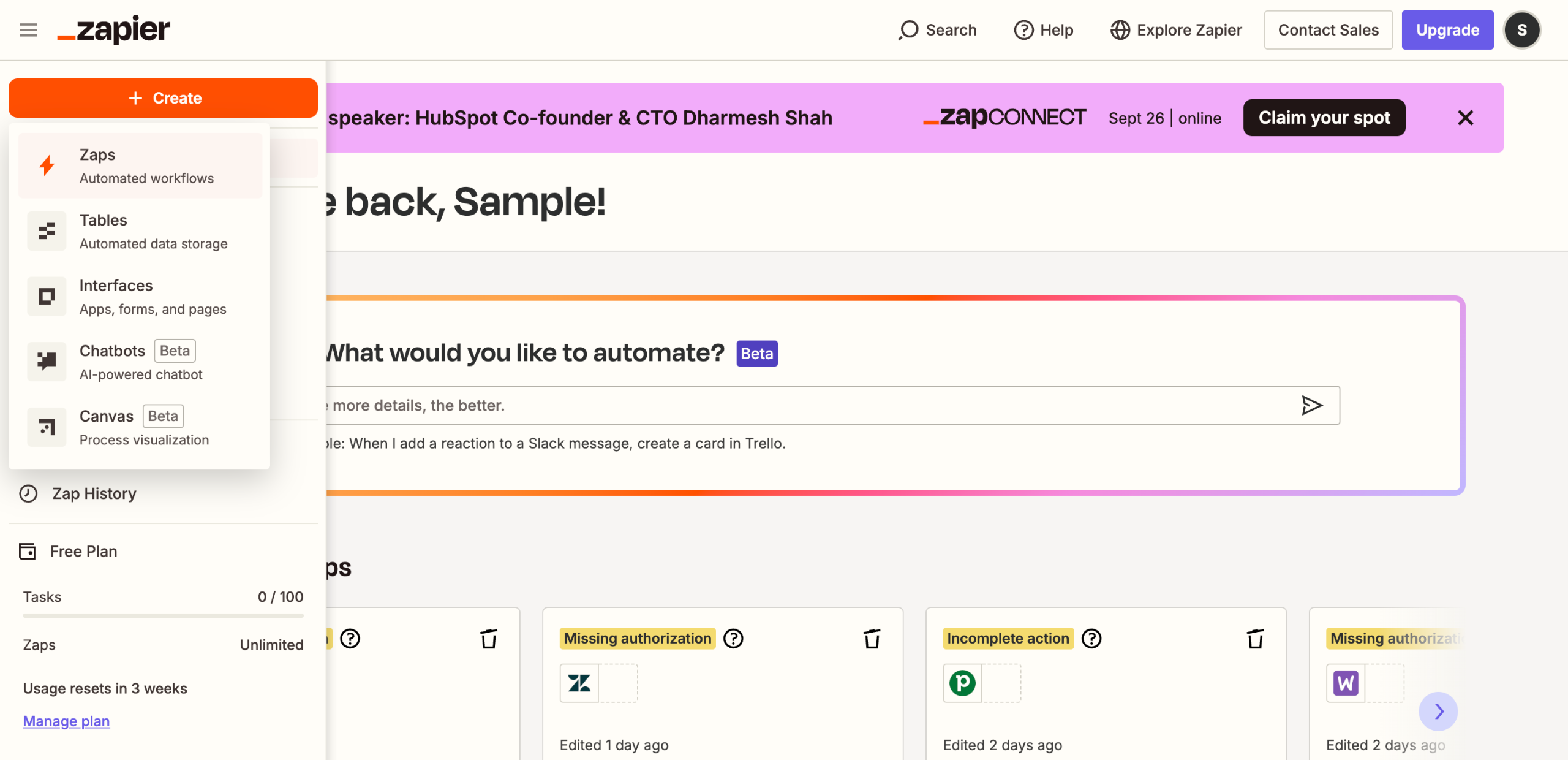Dismiss the ZapConnect promo banner
The width and height of the screenshot is (1568, 760).
(x=1465, y=118)
